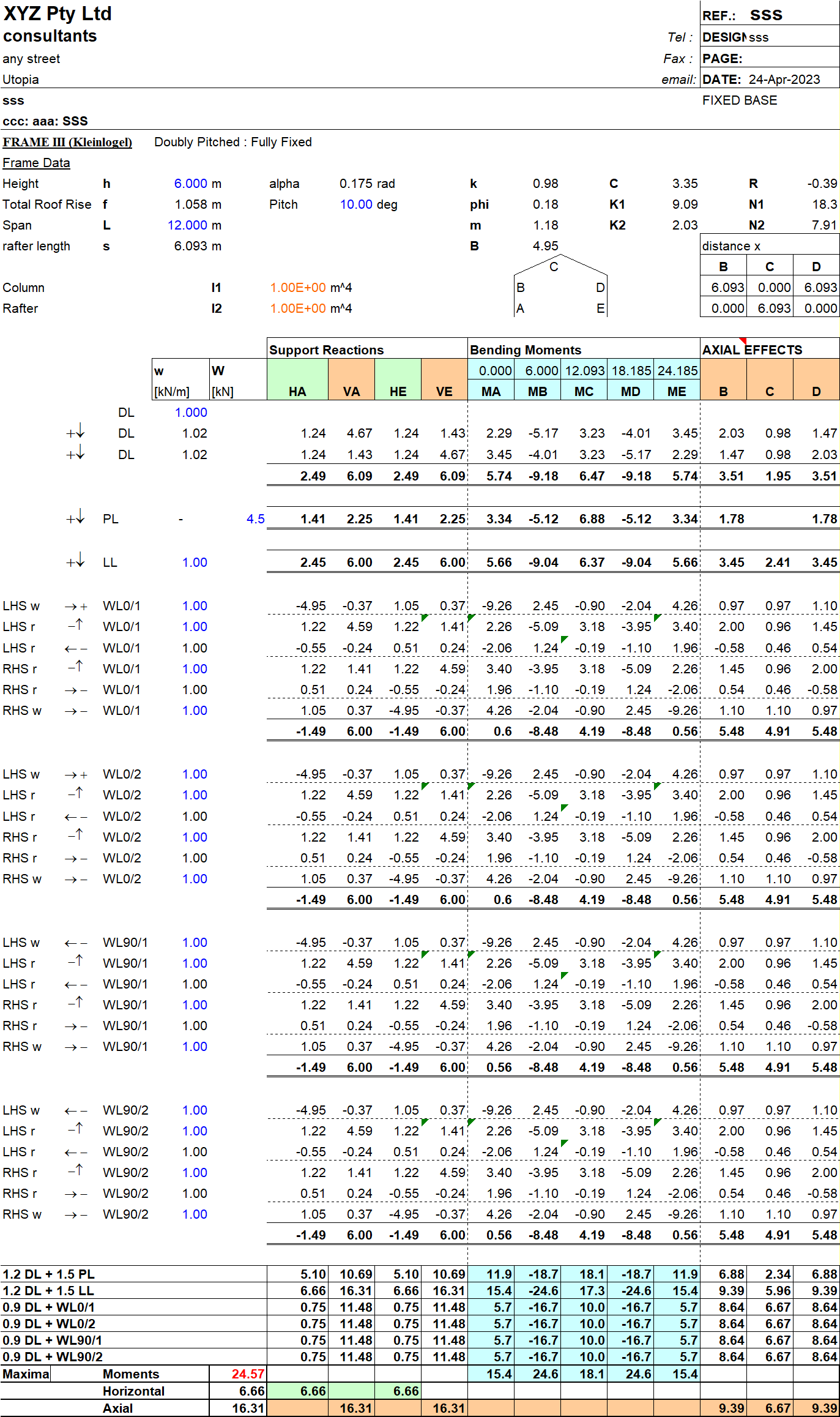840x1417 pixels.
Task: Click the '0.9 DL + WL90/2' combination label
Action: pyautogui.click(x=53, y=1356)
